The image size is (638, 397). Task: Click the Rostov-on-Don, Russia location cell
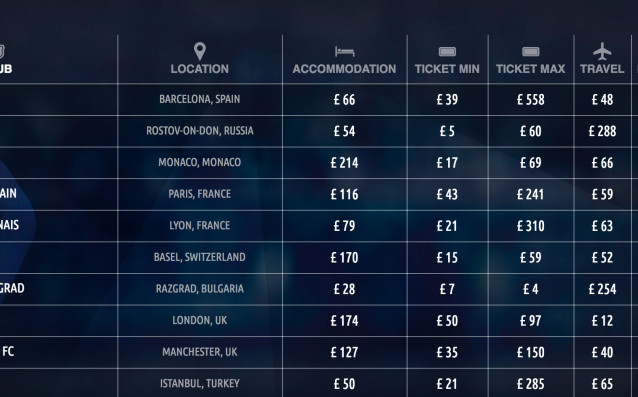[x=199, y=131]
